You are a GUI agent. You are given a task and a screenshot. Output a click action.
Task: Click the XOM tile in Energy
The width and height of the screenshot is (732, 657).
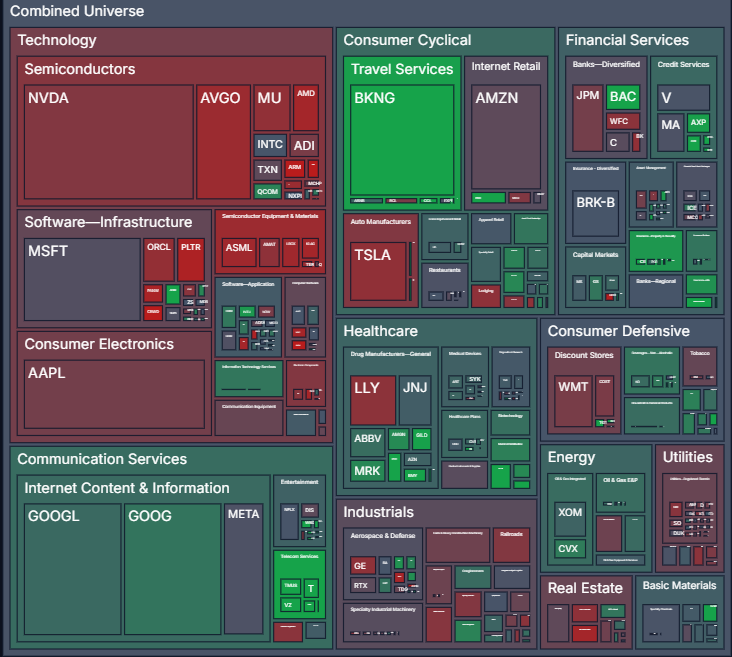[570, 519]
